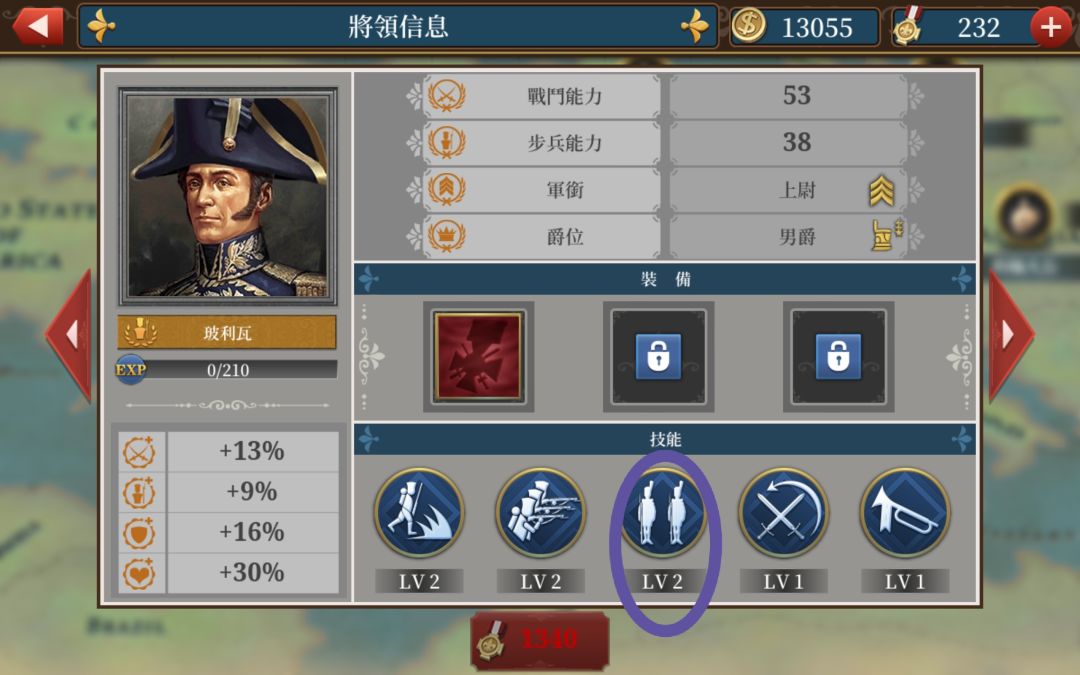The image size is (1080, 675).
Task: Tap the middle locked equipment slot
Action: (658, 356)
